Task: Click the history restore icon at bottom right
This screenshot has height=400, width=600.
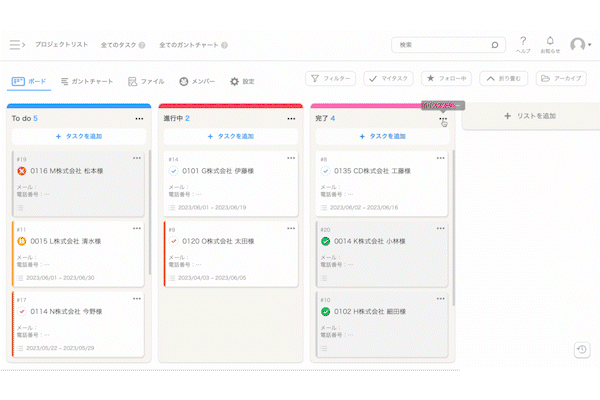Action: coord(581,349)
